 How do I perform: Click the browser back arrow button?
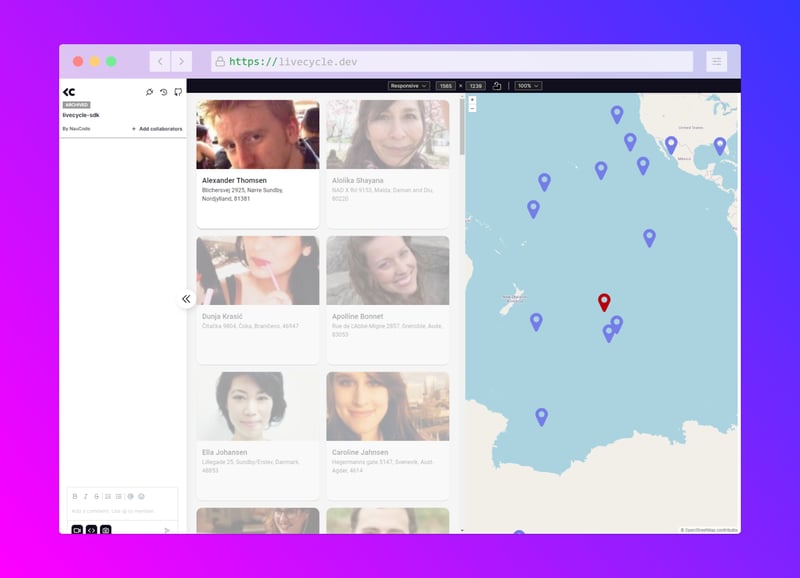point(160,62)
